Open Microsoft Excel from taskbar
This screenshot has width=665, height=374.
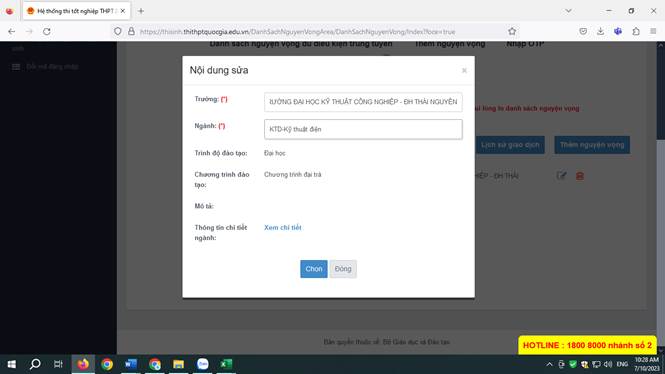tap(226, 364)
